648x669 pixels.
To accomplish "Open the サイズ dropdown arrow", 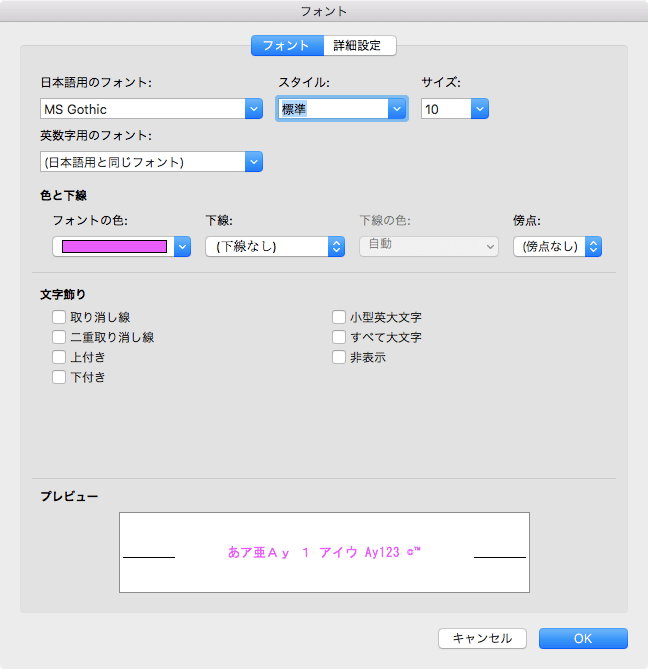I will tap(480, 109).
